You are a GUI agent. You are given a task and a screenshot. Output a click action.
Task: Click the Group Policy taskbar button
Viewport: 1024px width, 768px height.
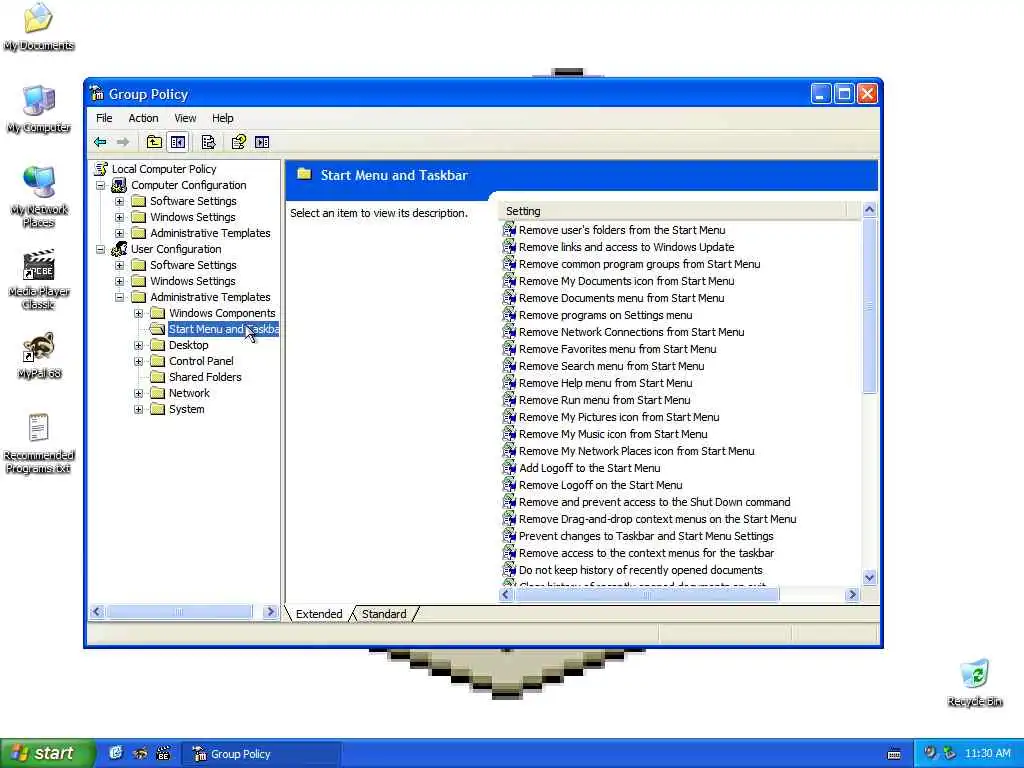pos(261,754)
